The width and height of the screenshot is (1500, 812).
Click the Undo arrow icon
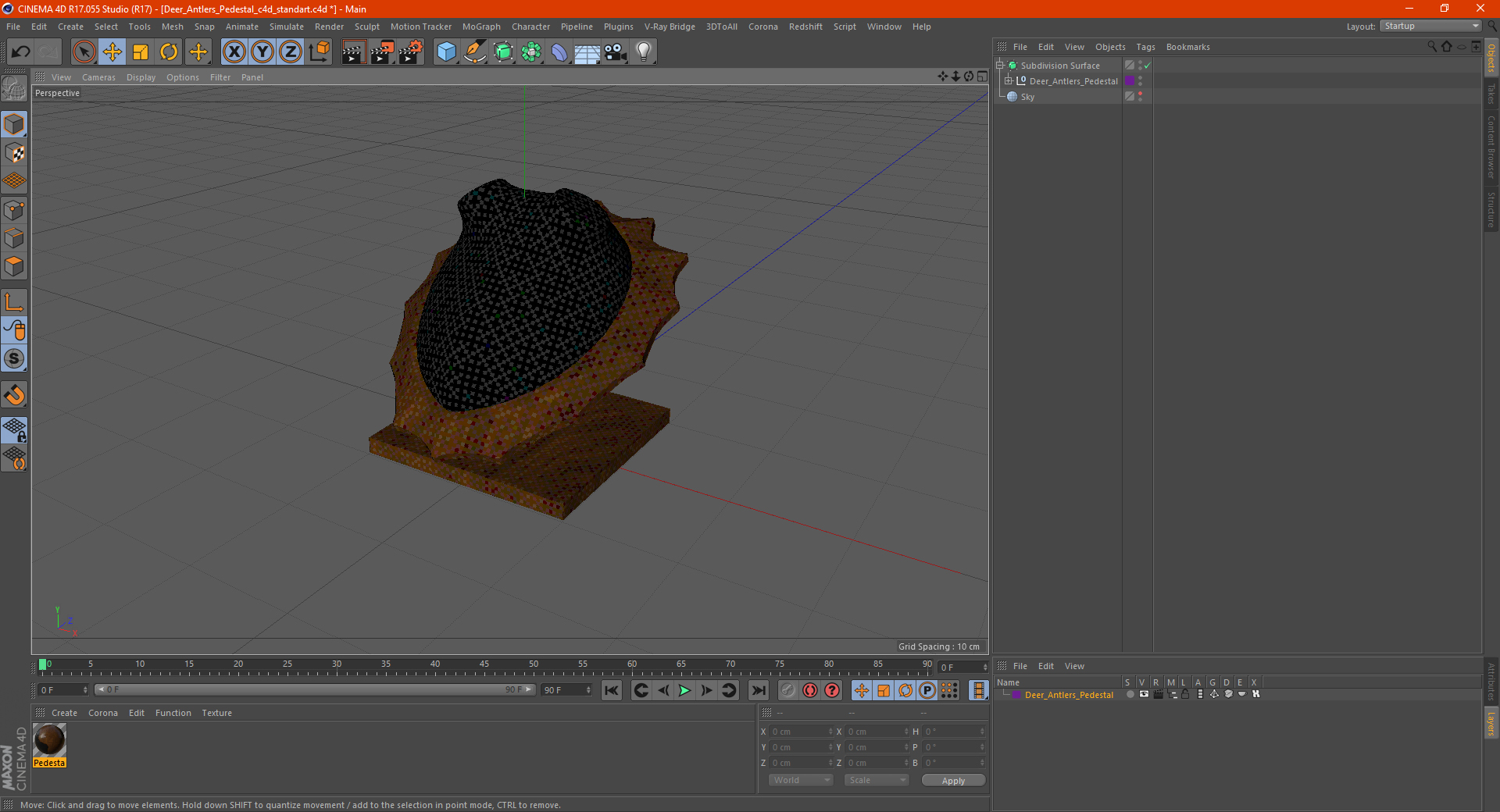coord(21,52)
